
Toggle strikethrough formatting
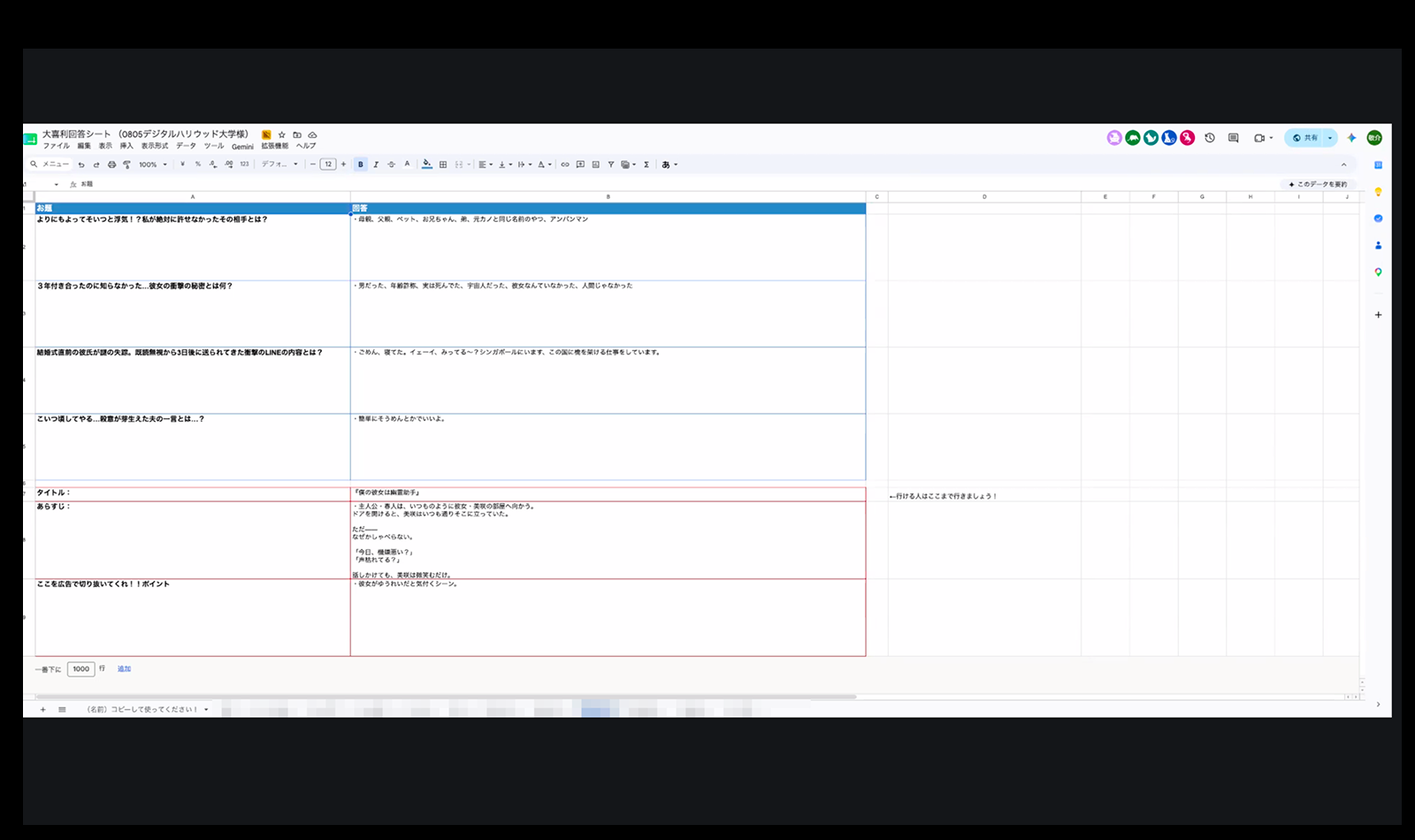tap(391, 164)
